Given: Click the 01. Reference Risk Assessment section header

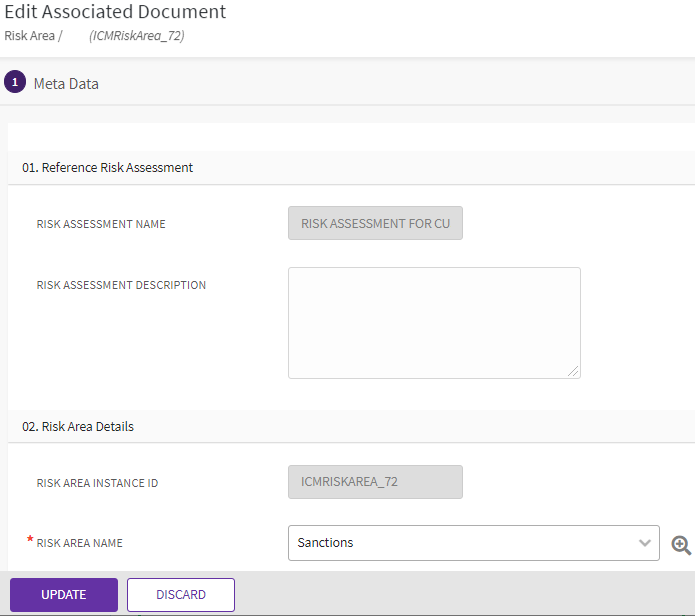Looking at the screenshot, I should tap(108, 168).
